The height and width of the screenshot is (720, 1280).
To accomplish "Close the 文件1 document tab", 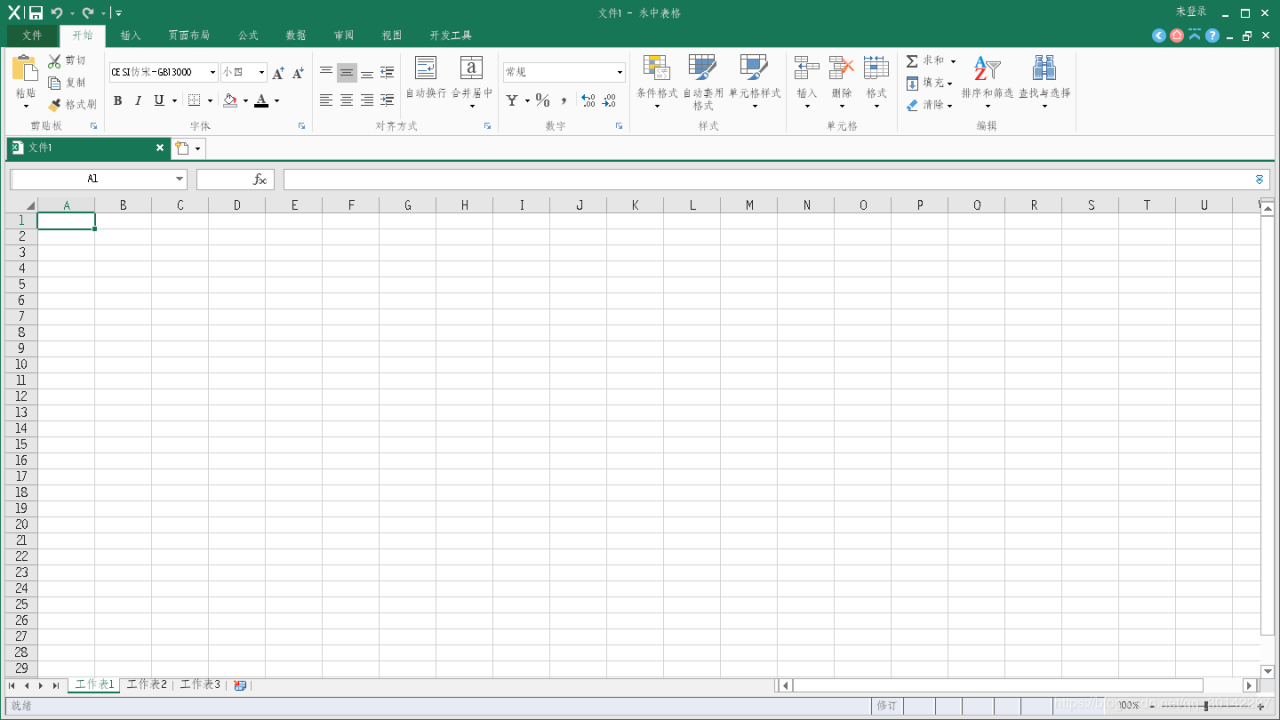I will tap(159, 148).
